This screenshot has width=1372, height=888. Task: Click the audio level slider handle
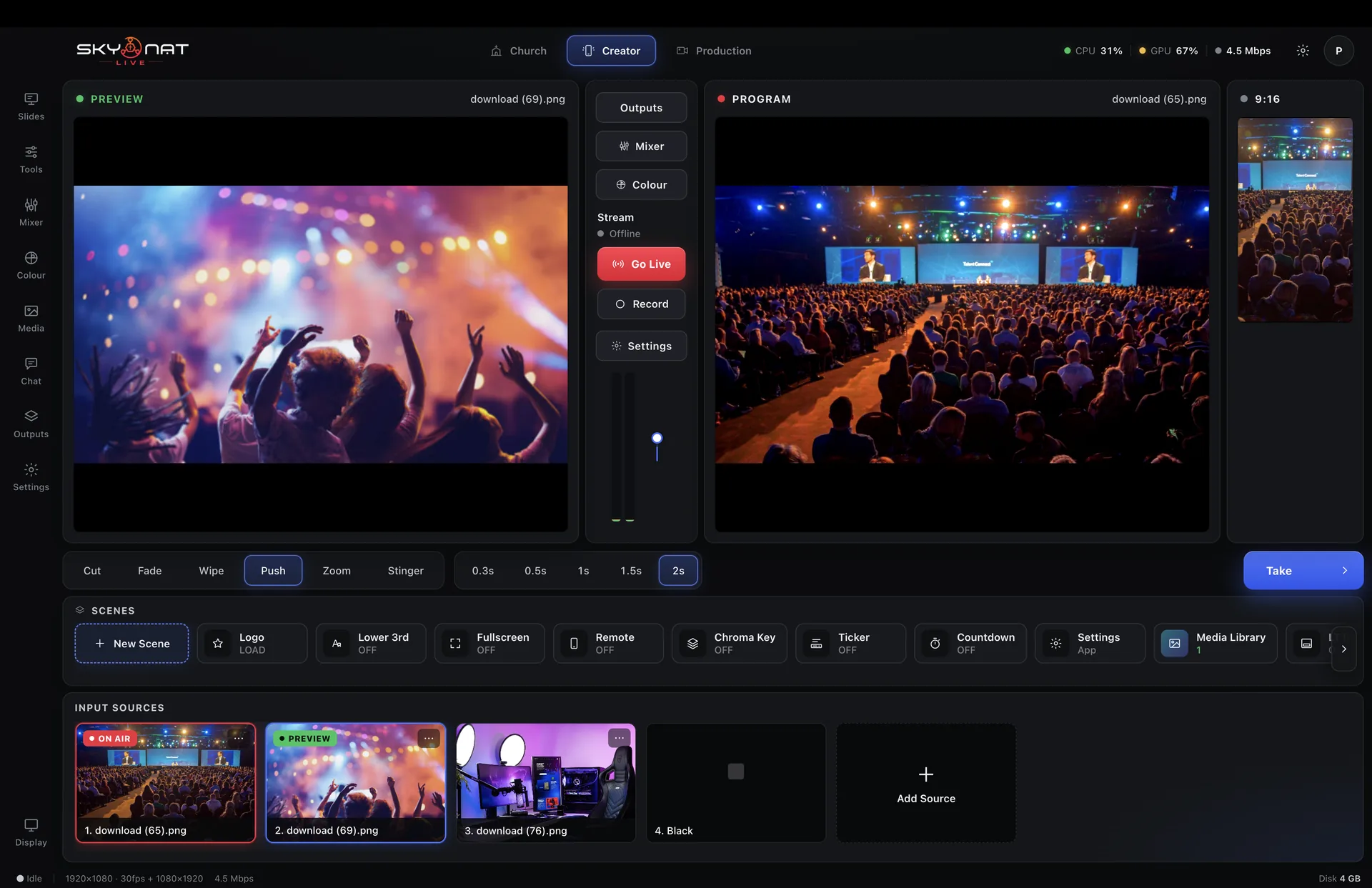click(657, 438)
